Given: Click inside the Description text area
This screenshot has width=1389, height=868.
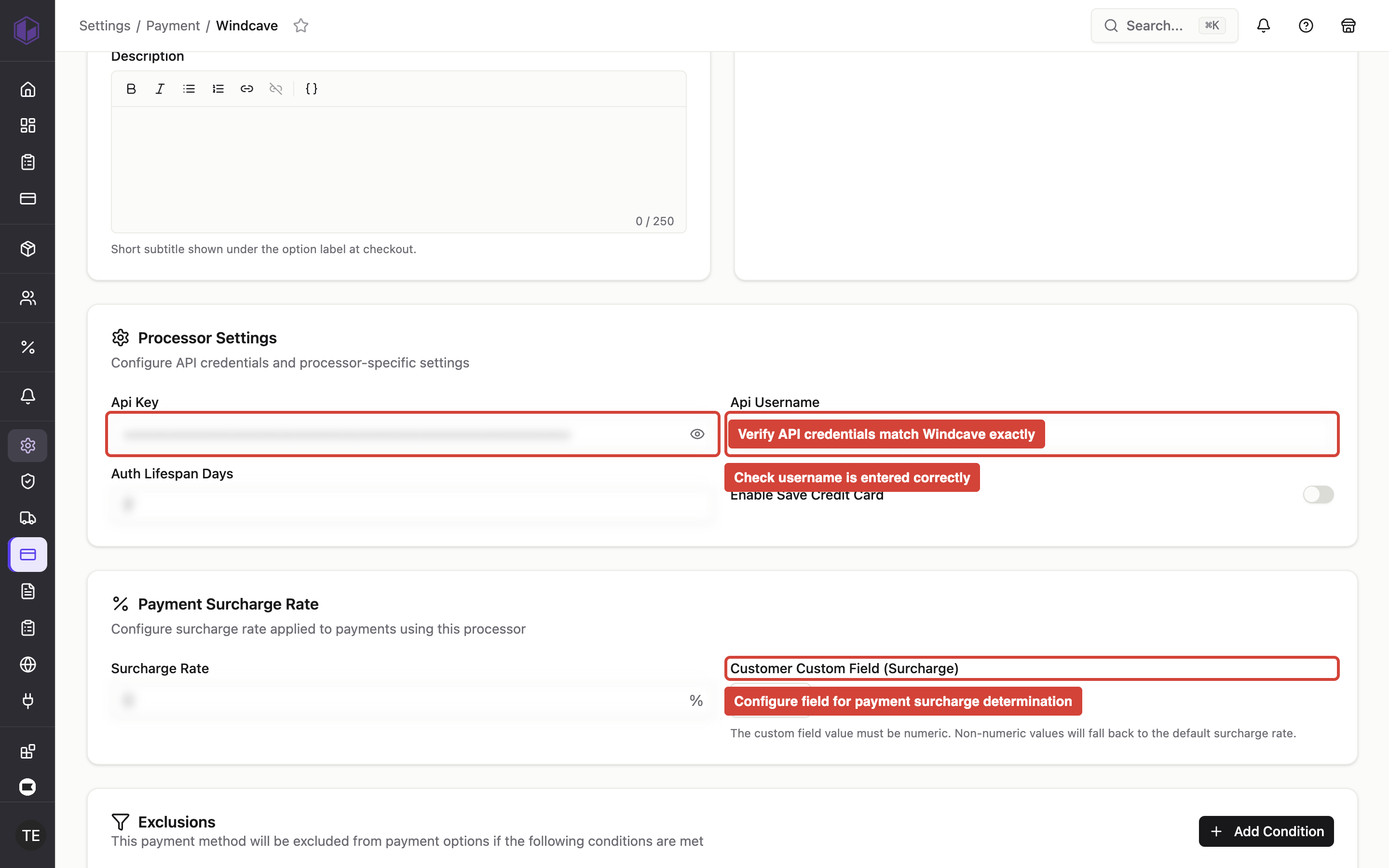Looking at the screenshot, I should [x=398, y=169].
